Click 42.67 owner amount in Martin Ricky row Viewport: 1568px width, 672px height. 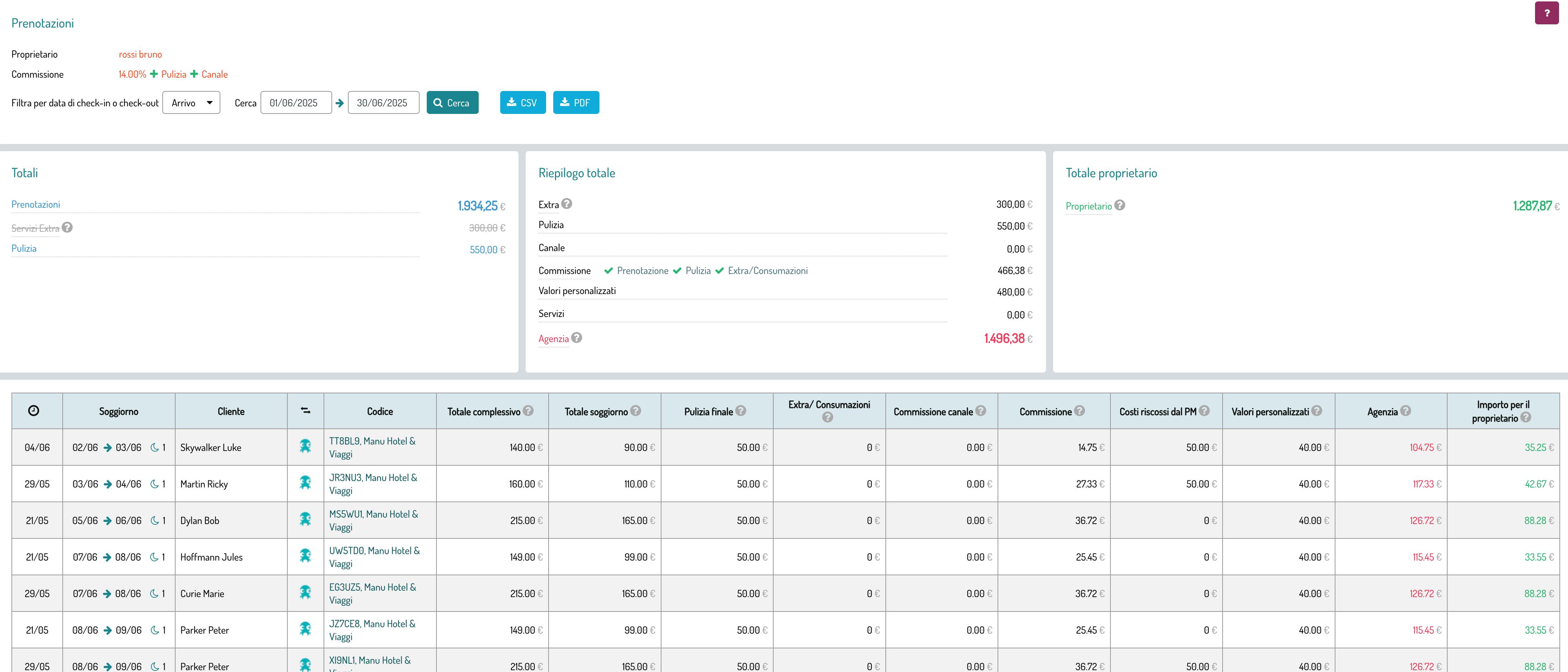pyautogui.click(x=1535, y=484)
